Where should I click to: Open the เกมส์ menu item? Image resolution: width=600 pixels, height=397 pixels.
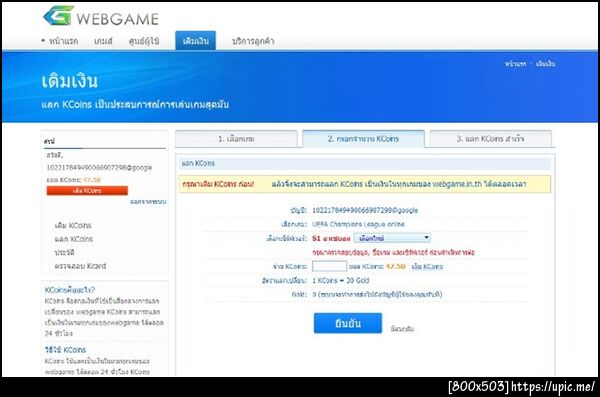coord(103,41)
